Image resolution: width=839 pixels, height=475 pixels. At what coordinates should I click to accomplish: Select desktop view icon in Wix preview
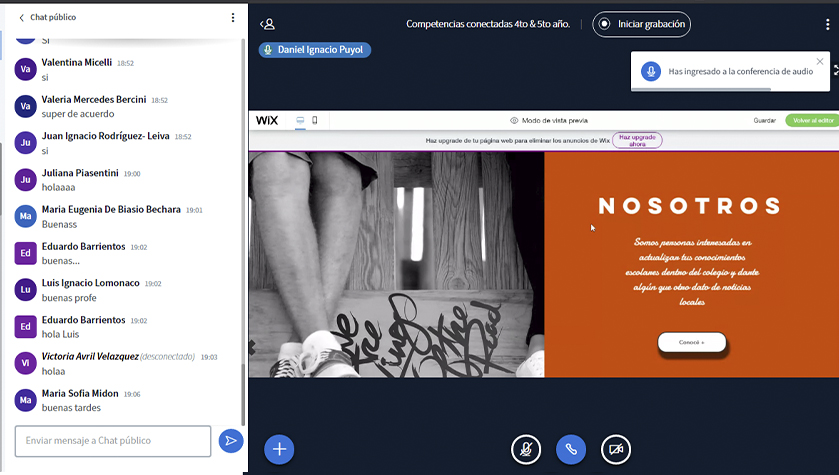tap(298, 120)
